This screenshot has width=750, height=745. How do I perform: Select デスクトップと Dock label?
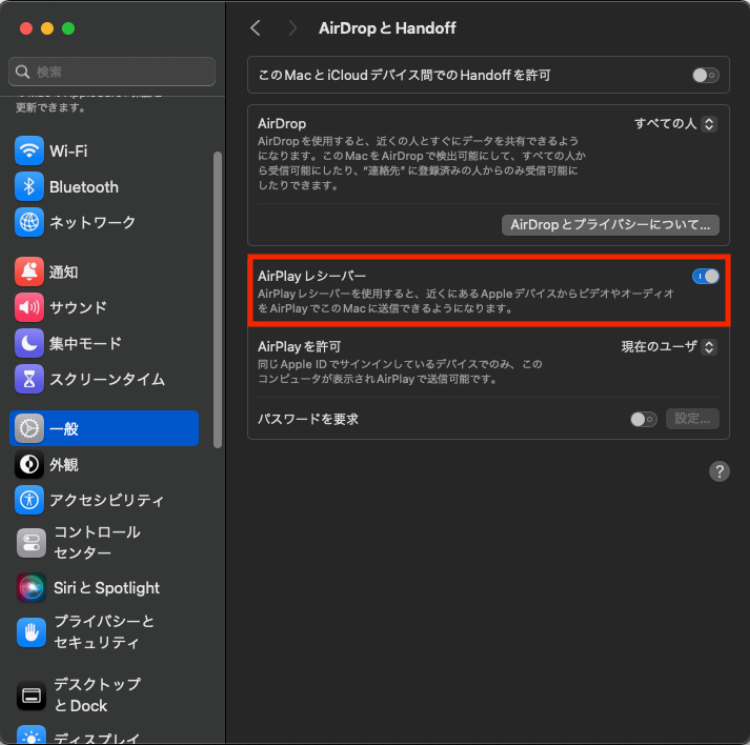click(97, 695)
